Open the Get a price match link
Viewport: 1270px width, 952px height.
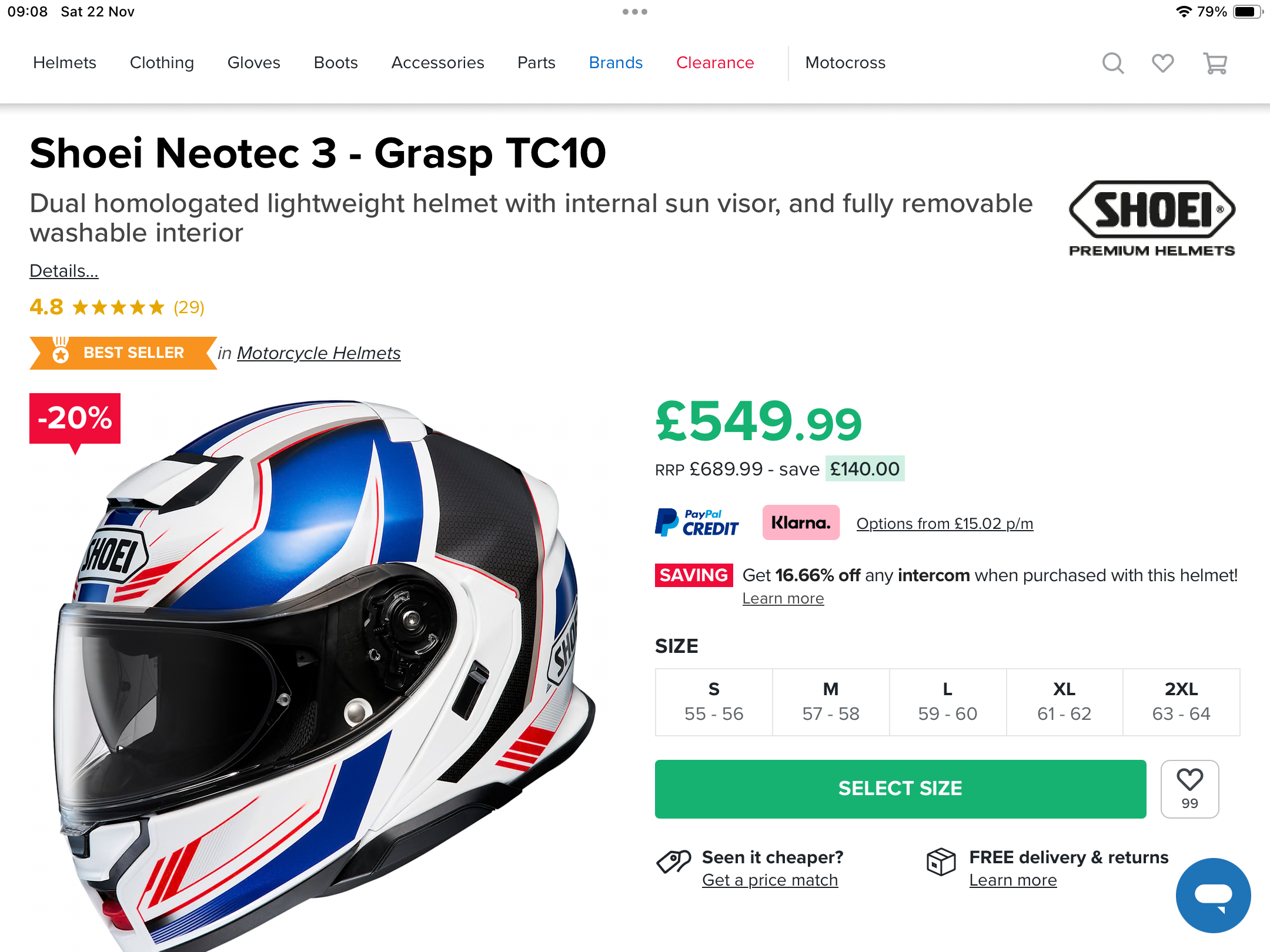pyautogui.click(x=770, y=880)
